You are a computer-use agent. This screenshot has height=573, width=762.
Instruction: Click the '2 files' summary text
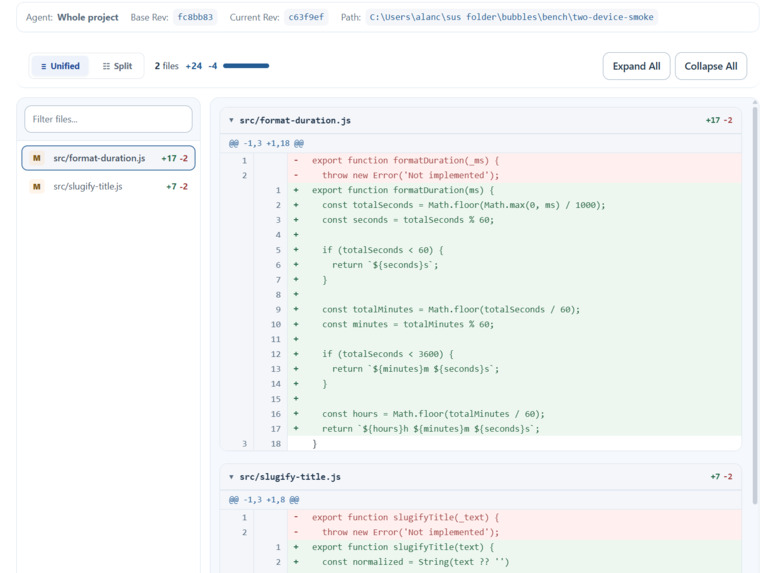click(x=167, y=66)
